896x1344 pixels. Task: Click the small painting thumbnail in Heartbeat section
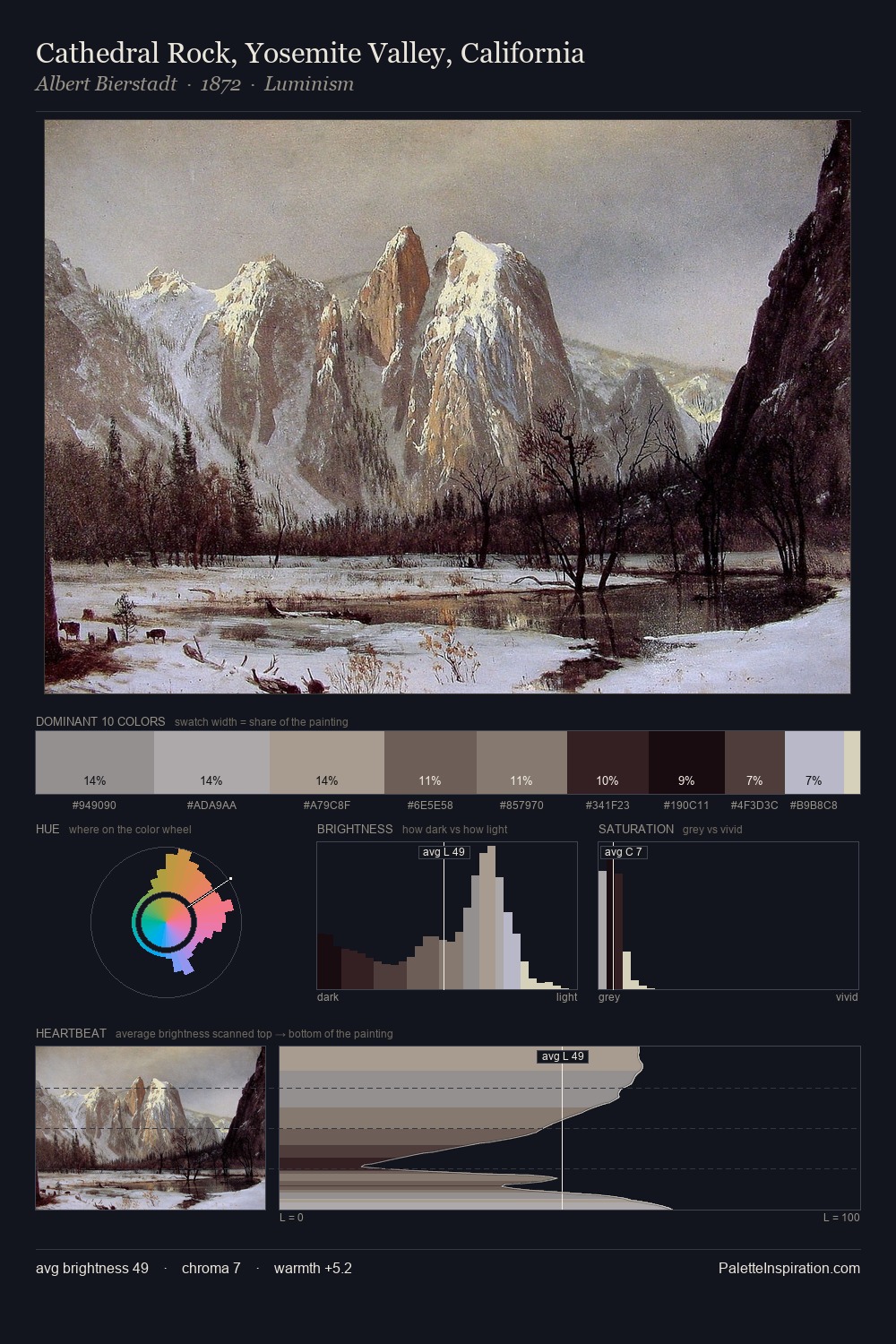[151, 1128]
